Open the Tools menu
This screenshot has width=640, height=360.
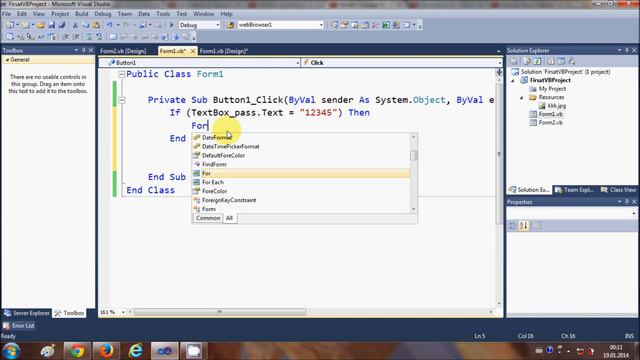[x=163, y=14]
